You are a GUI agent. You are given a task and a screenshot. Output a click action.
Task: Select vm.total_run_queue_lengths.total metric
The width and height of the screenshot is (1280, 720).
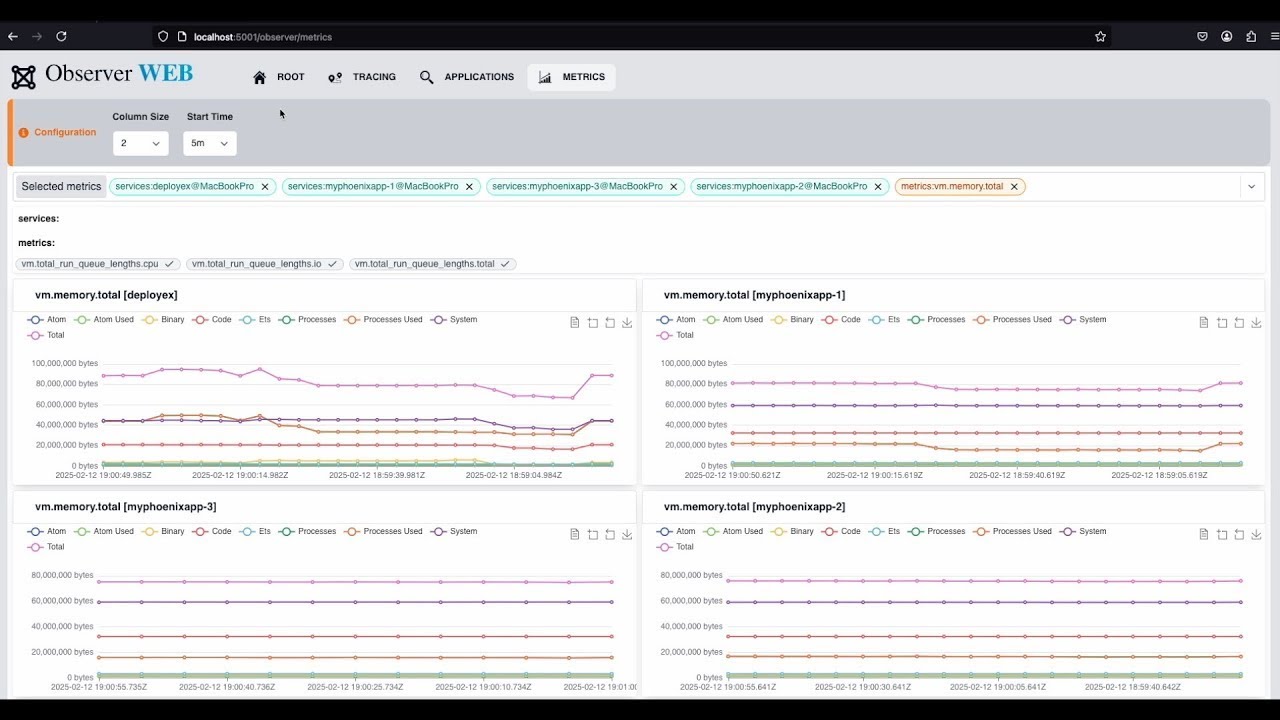point(433,264)
